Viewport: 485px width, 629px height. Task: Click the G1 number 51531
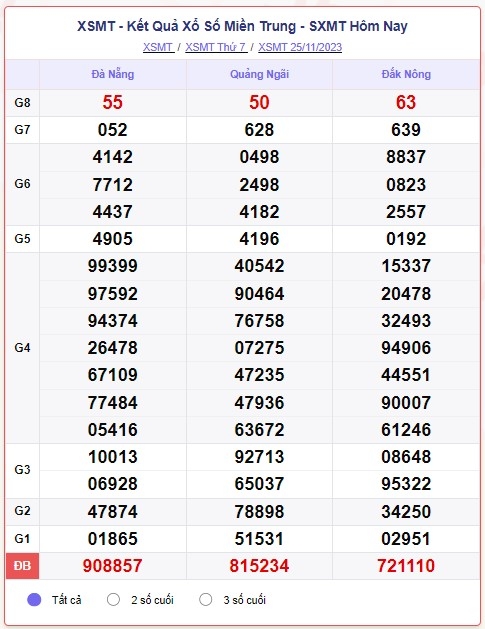tap(259, 539)
